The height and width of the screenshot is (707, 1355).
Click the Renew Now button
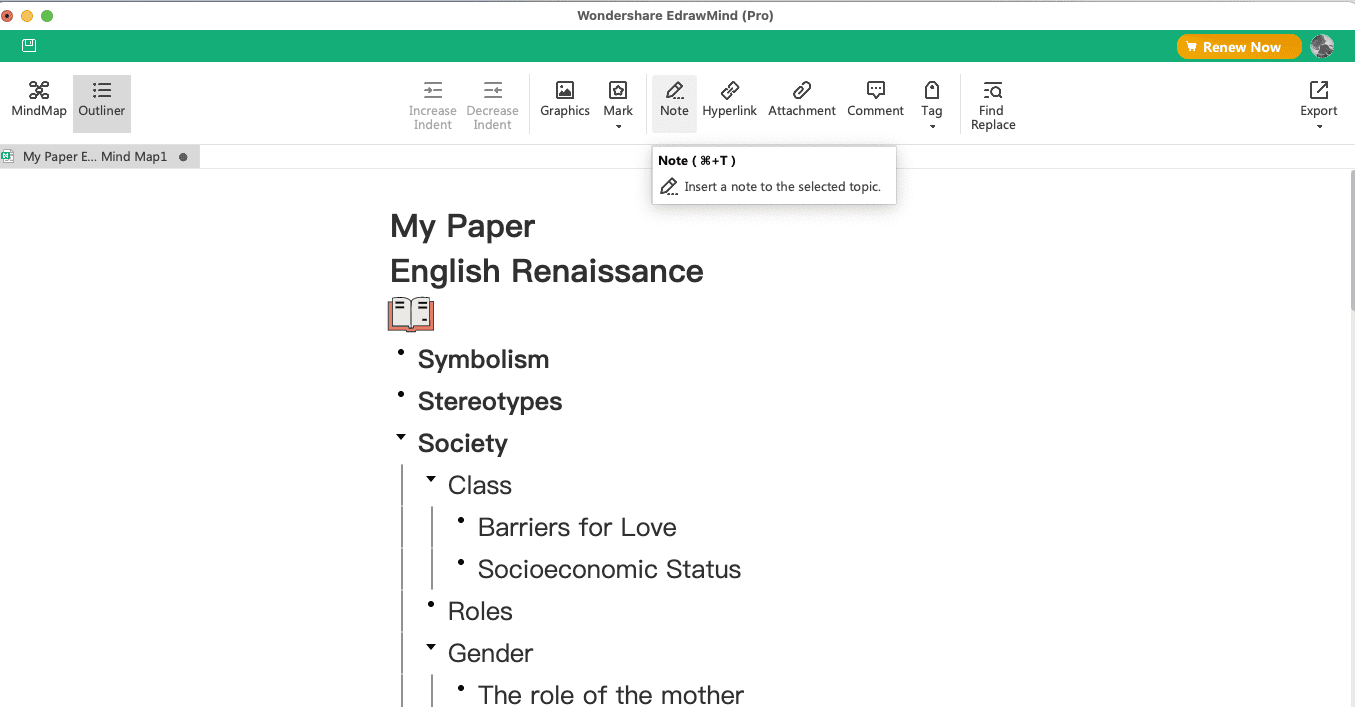(x=1239, y=47)
